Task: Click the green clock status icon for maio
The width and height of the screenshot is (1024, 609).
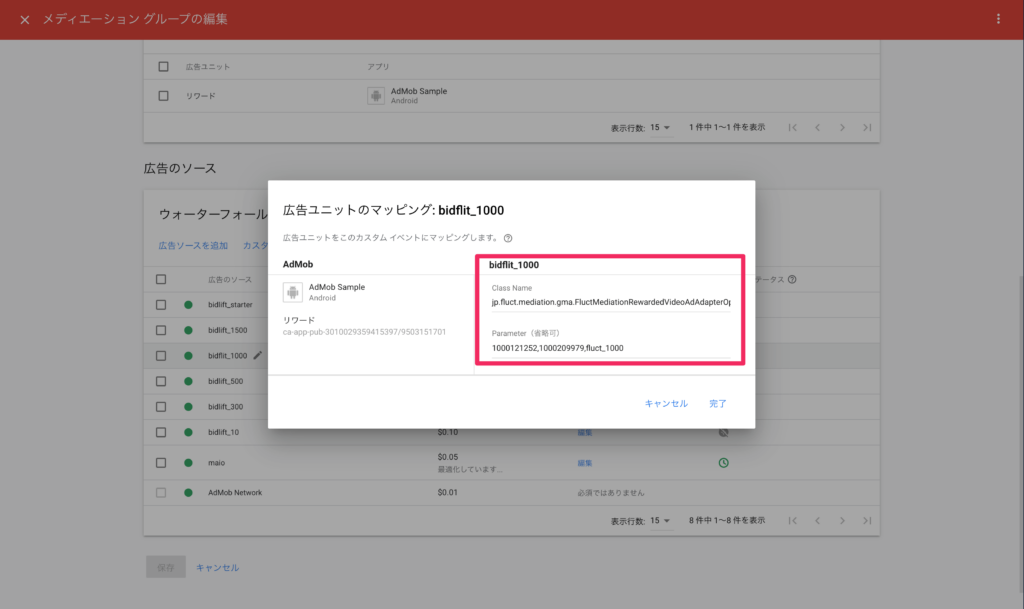Action: click(724, 463)
